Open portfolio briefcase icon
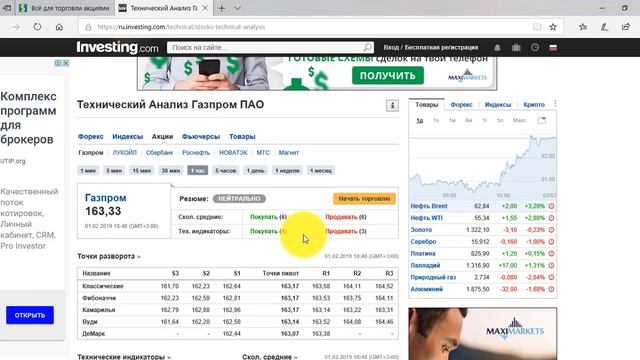640x360 pixels. coord(516,48)
